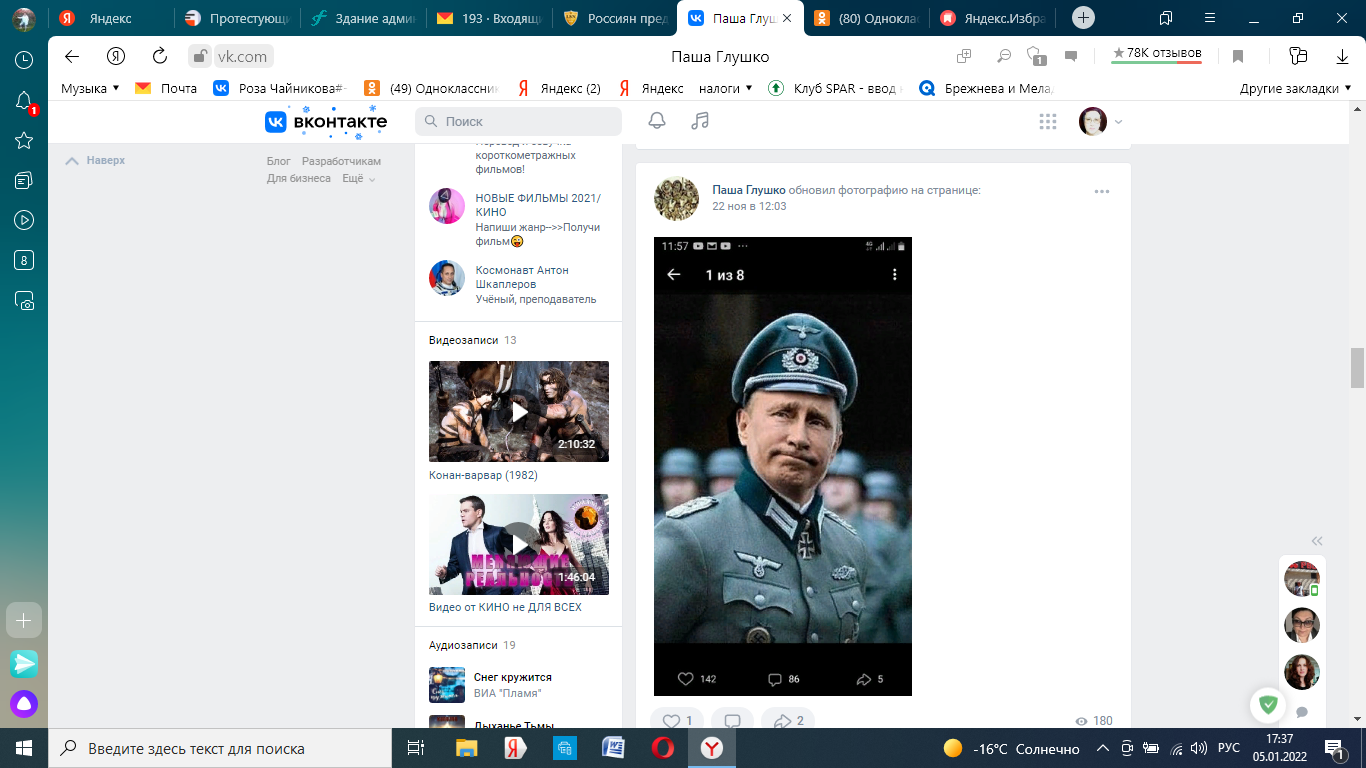The image size is (1366, 768).
Task: Click the comment icon under the post
Action: click(x=732, y=721)
